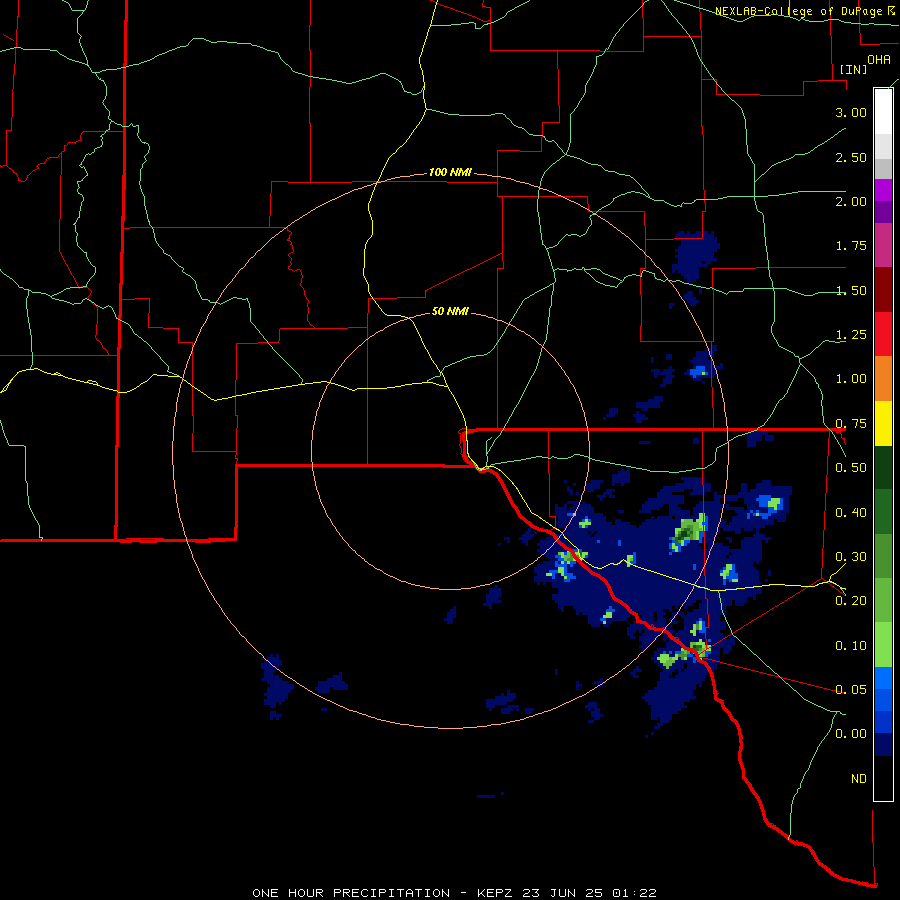Click the orange 1.00 inch legend swatch

click(x=883, y=378)
